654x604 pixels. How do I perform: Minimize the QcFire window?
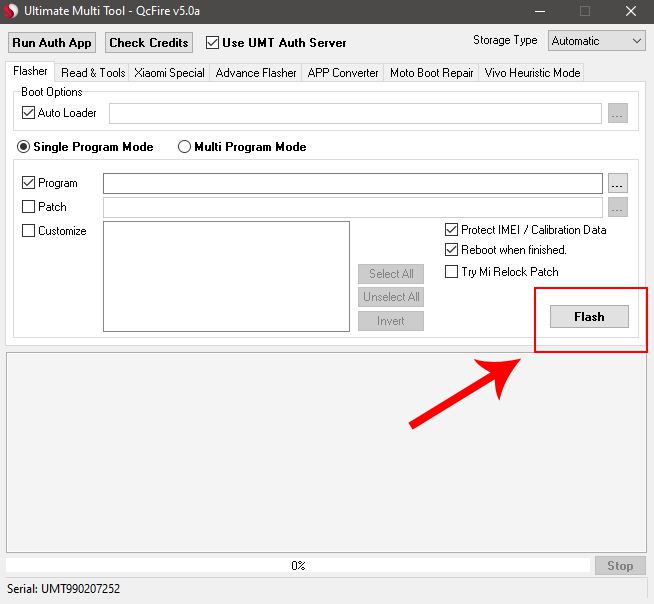tap(540, 11)
